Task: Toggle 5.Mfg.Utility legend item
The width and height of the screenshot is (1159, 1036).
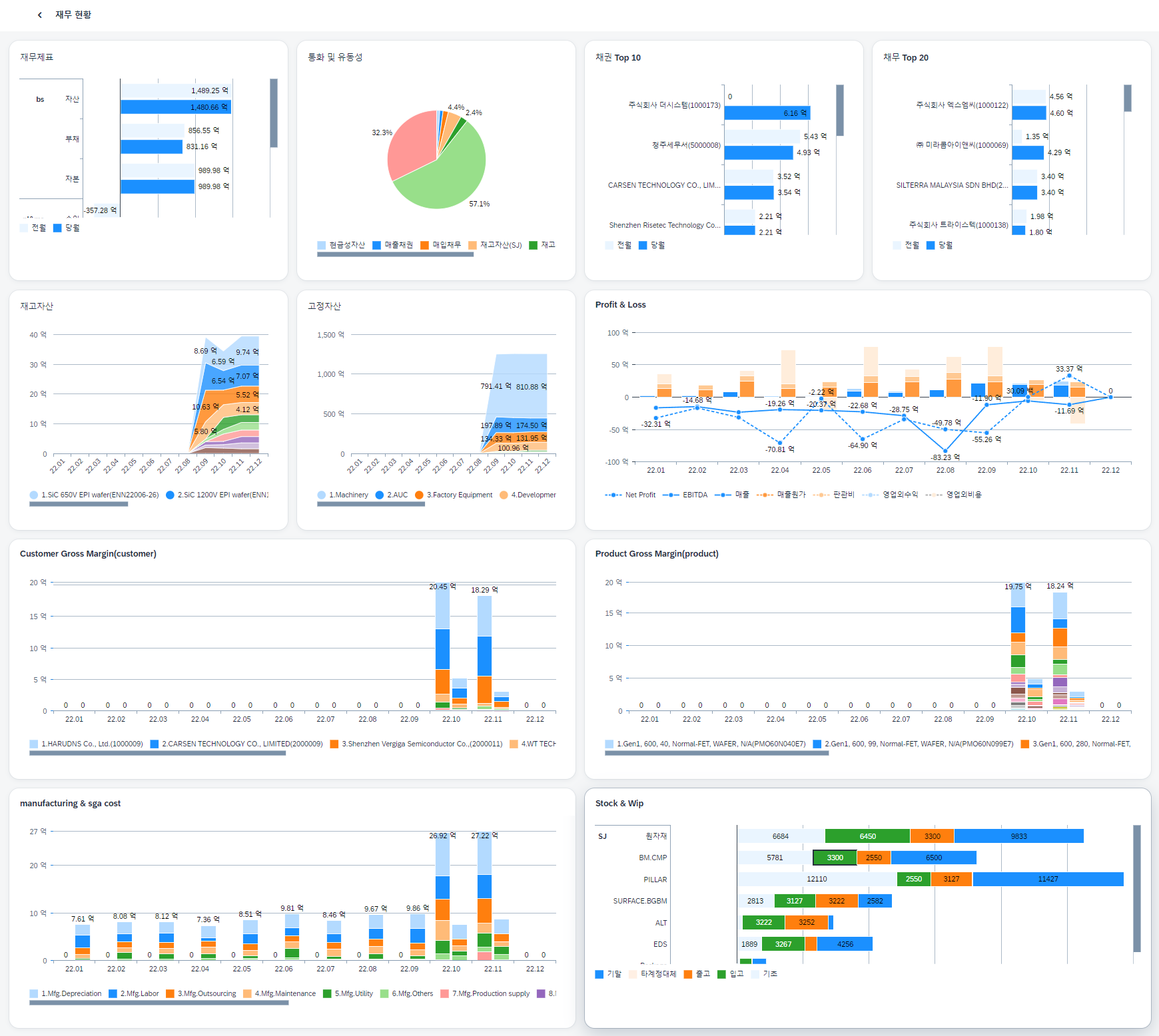Action: pyautogui.click(x=348, y=993)
